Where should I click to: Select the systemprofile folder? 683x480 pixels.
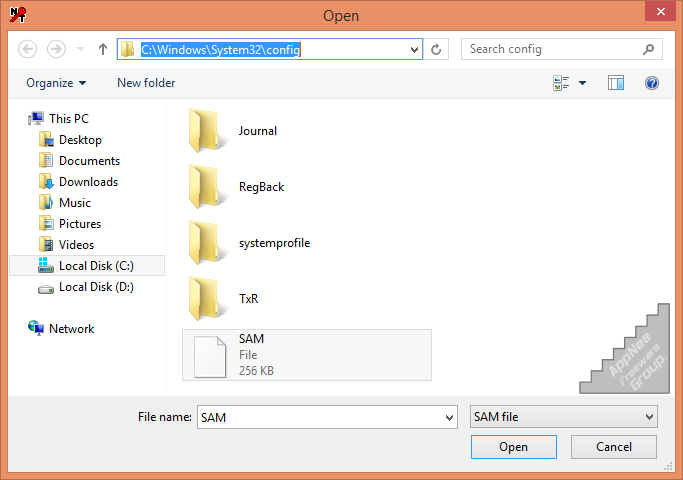pyautogui.click(x=307, y=243)
